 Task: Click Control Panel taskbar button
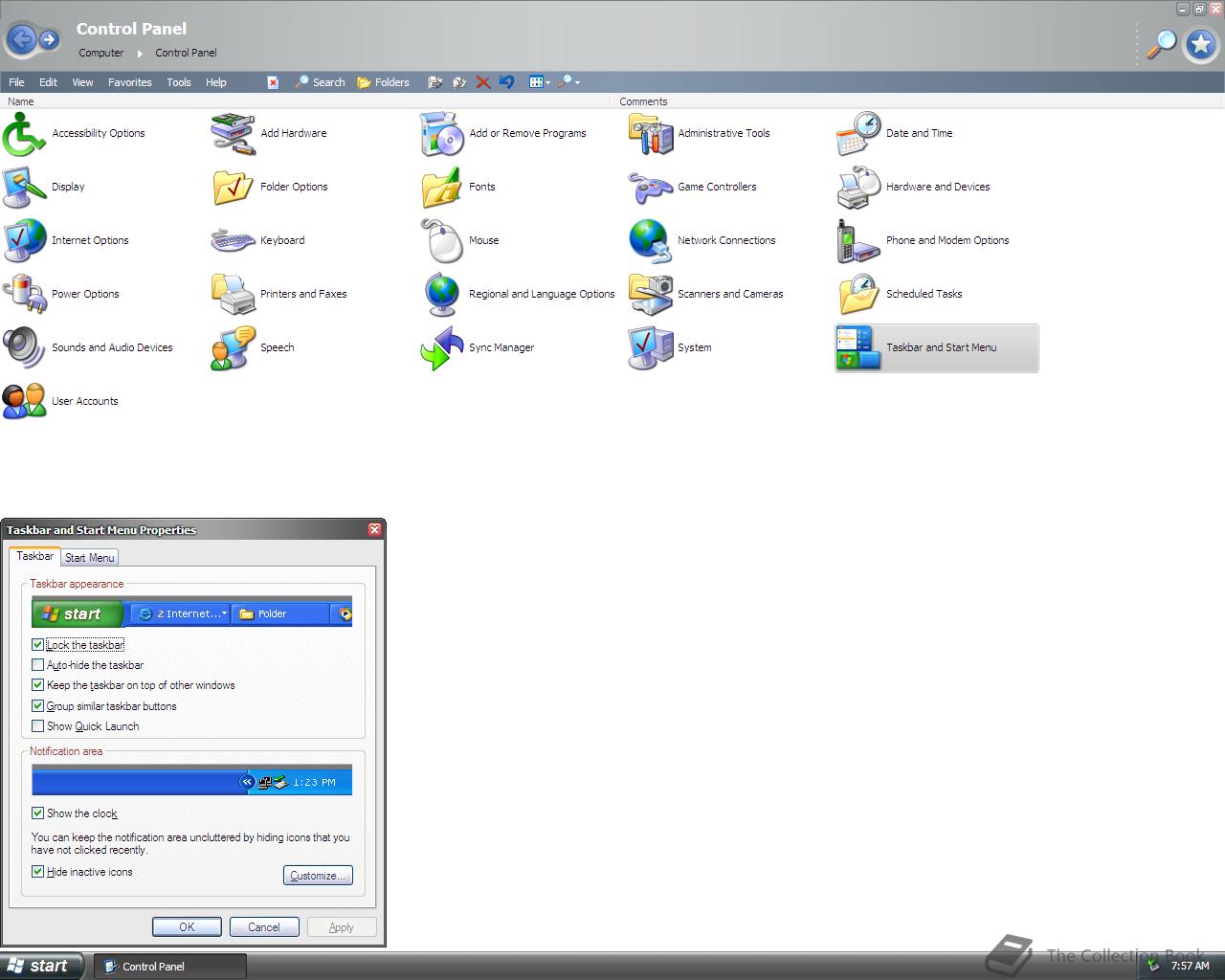(x=171, y=967)
